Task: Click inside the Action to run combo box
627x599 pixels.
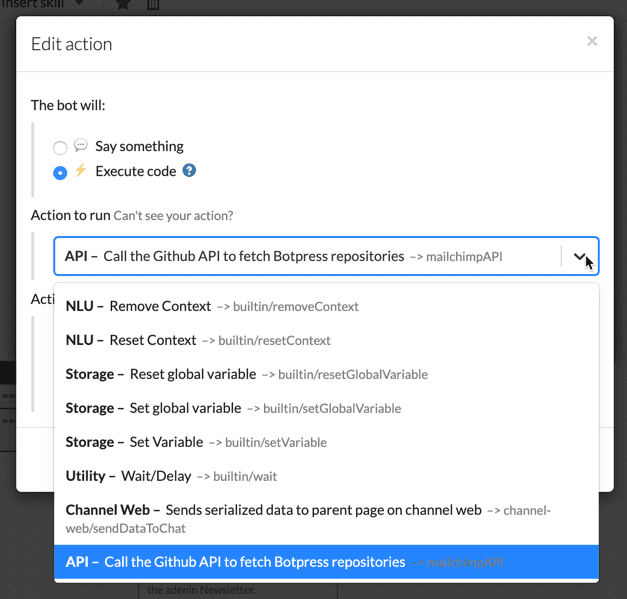Action: (326, 256)
